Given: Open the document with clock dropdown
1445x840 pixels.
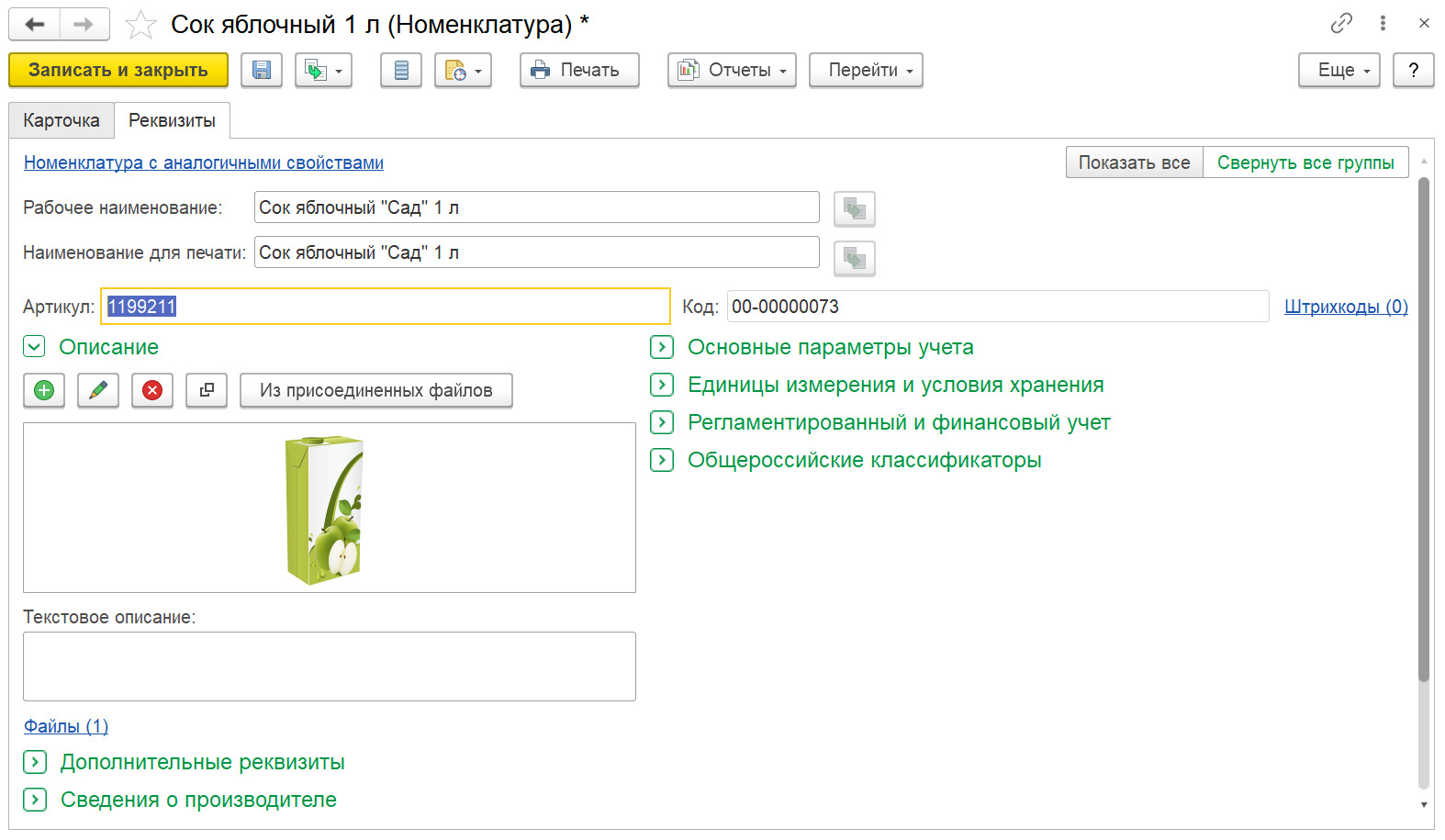Looking at the screenshot, I should click(464, 70).
